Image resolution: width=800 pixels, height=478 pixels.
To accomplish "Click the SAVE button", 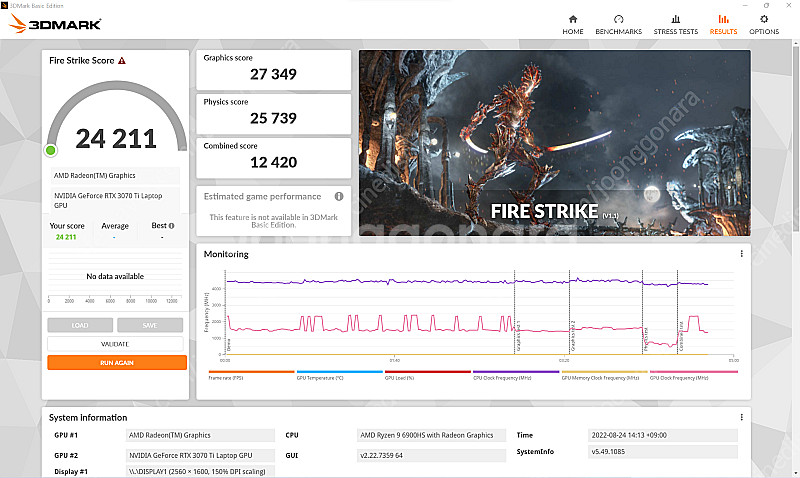I will tap(150, 325).
